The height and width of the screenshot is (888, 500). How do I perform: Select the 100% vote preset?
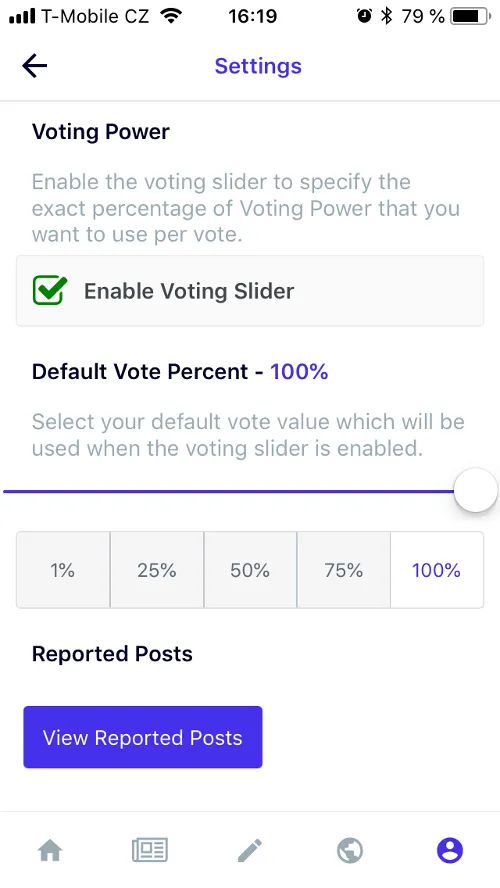click(x=437, y=570)
